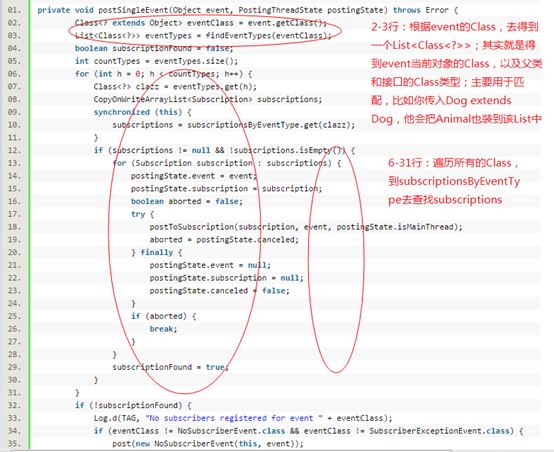
Task: Click line number 09.
Action: click(14, 112)
